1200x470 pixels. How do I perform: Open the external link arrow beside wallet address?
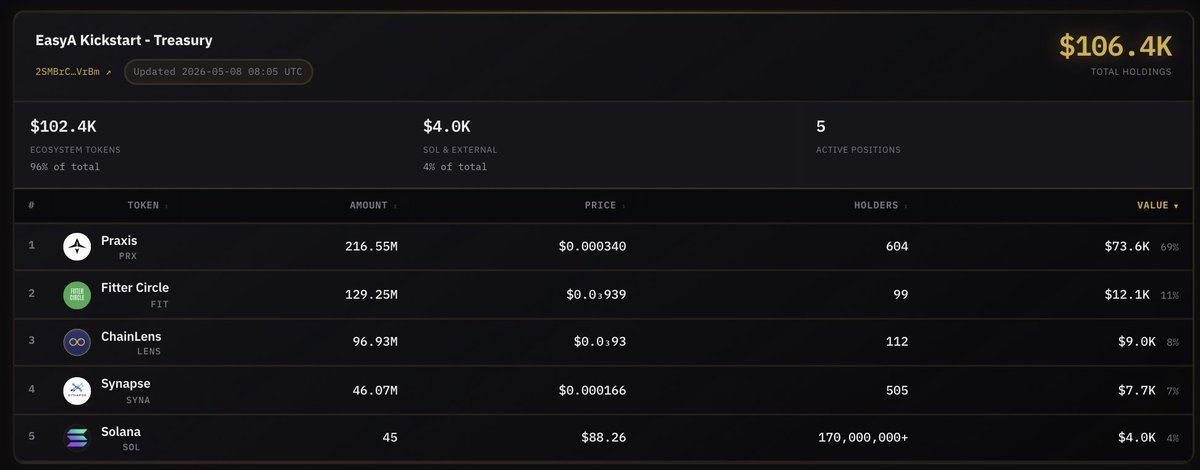pos(108,72)
